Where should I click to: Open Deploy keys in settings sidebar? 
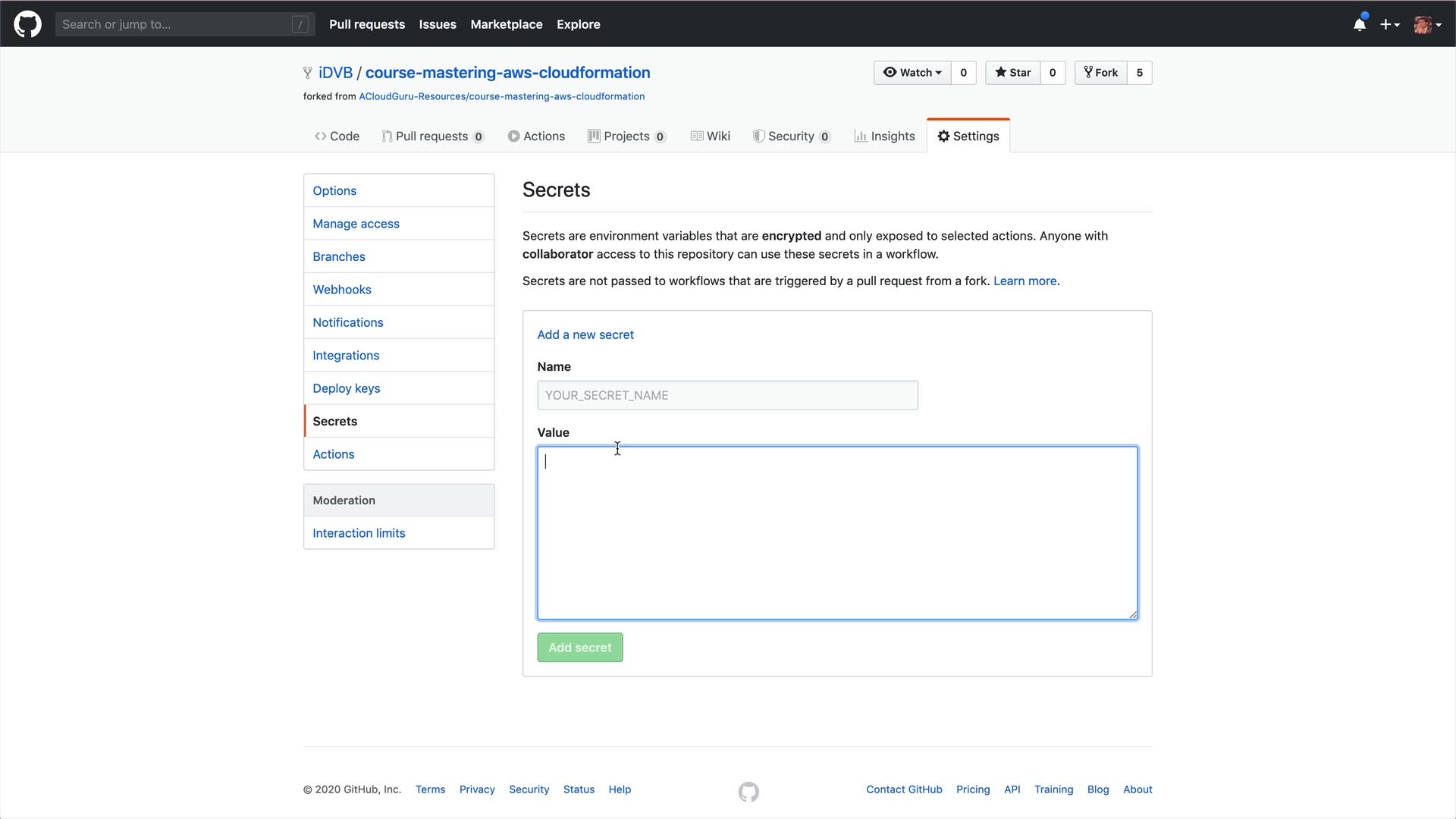347,388
